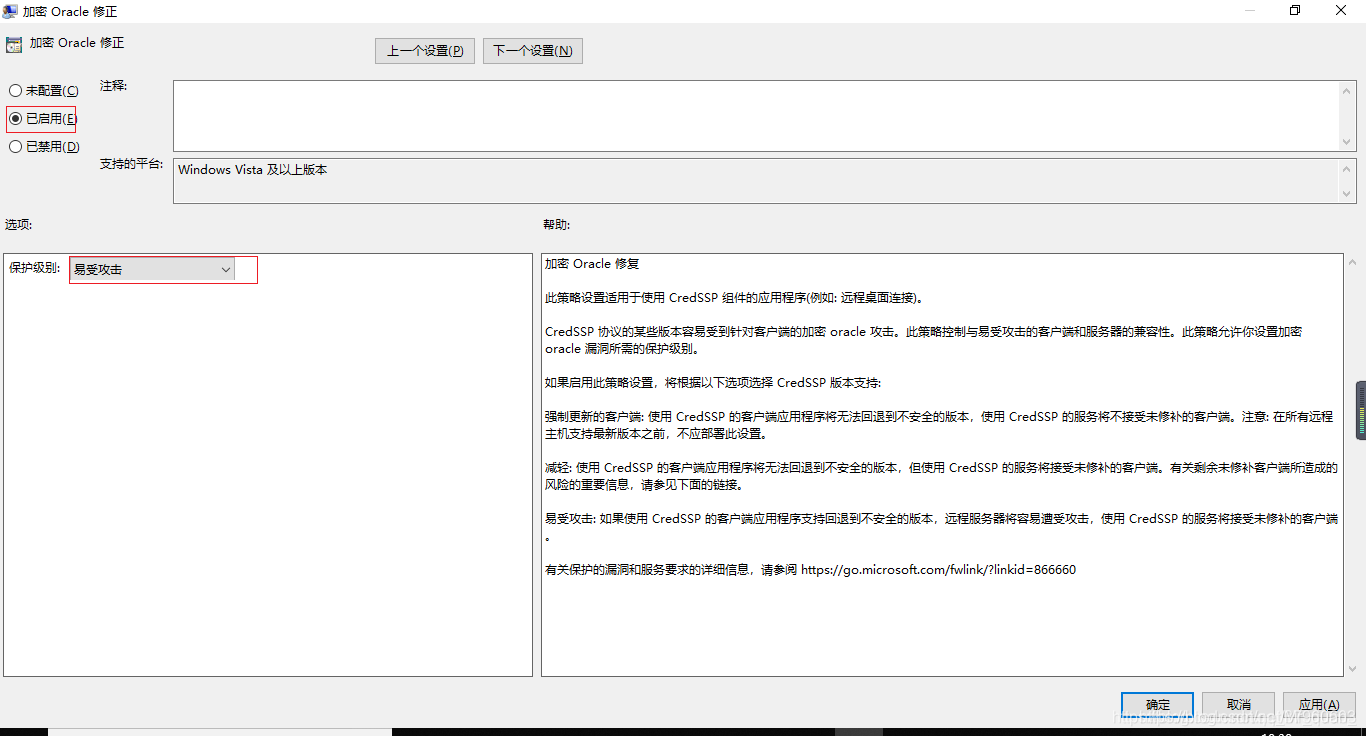Click the 注释 box scroll-up arrow
Image resolution: width=1366 pixels, height=736 pixels.
[1347, 91]
